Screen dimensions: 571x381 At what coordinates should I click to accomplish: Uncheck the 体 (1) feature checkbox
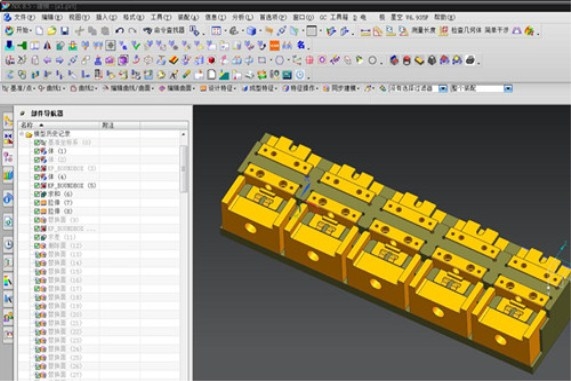pos(37,151)
